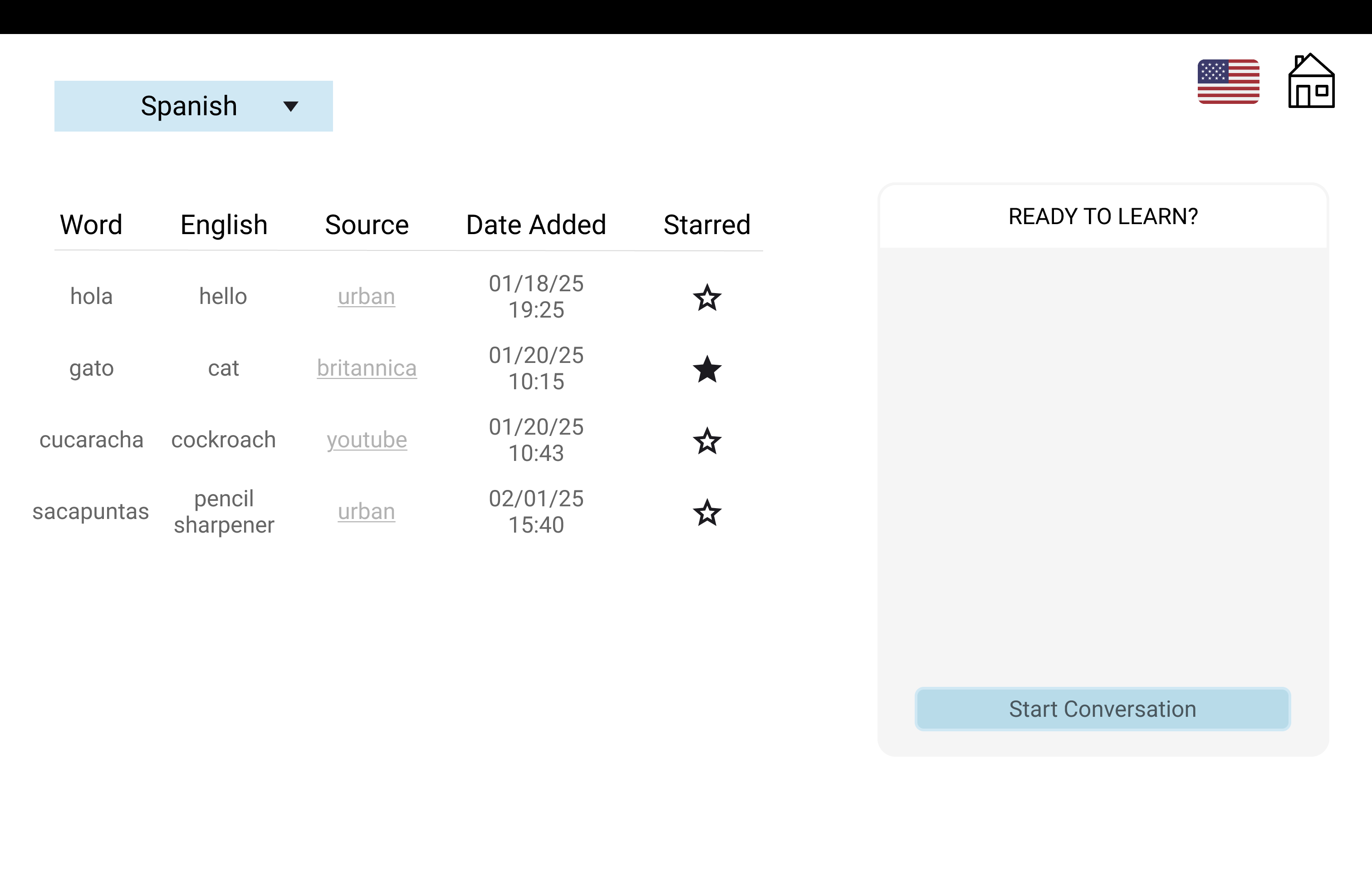Sort by the Starred column header

707,225
